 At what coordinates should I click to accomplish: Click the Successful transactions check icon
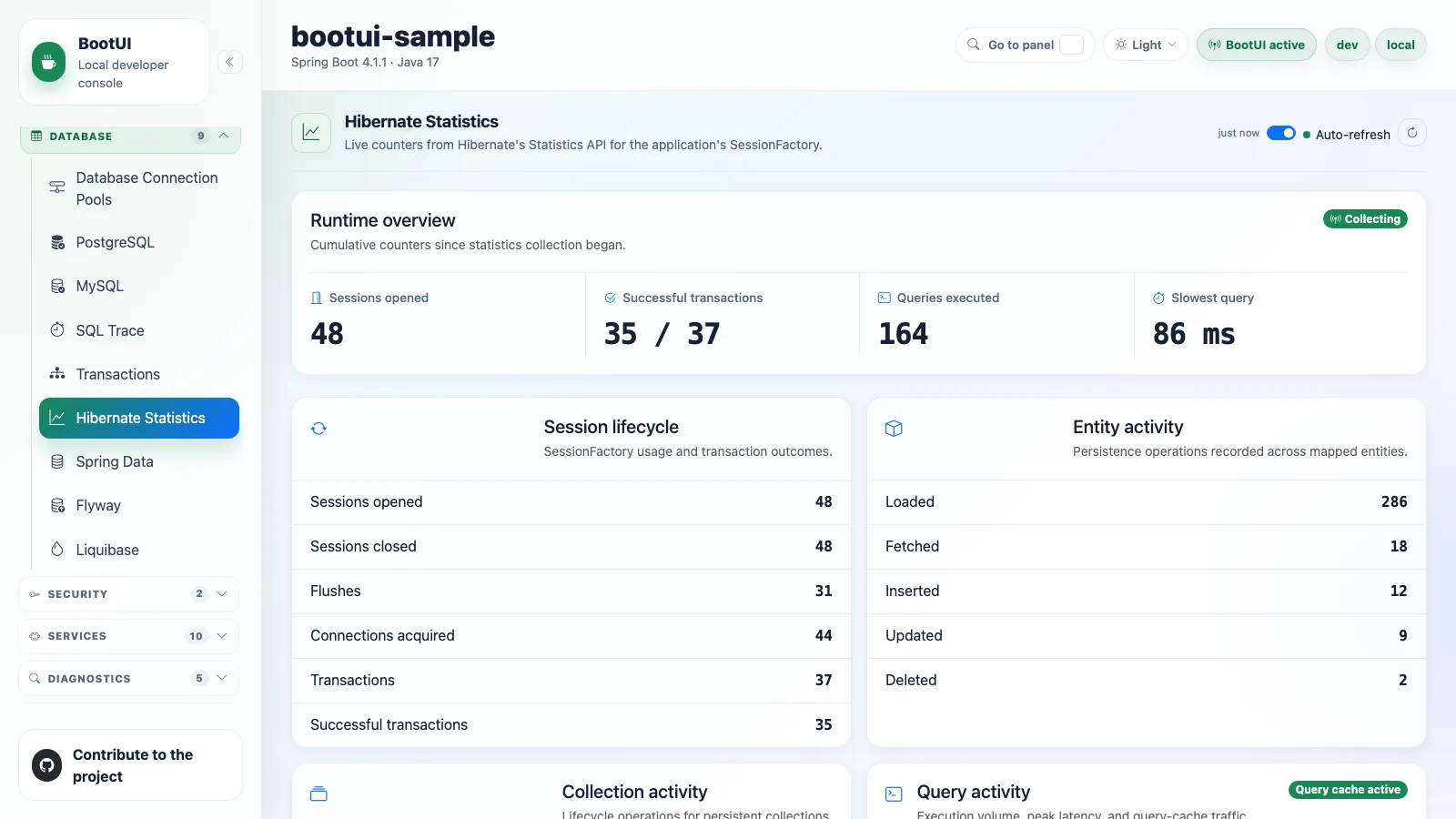point(610,298)
